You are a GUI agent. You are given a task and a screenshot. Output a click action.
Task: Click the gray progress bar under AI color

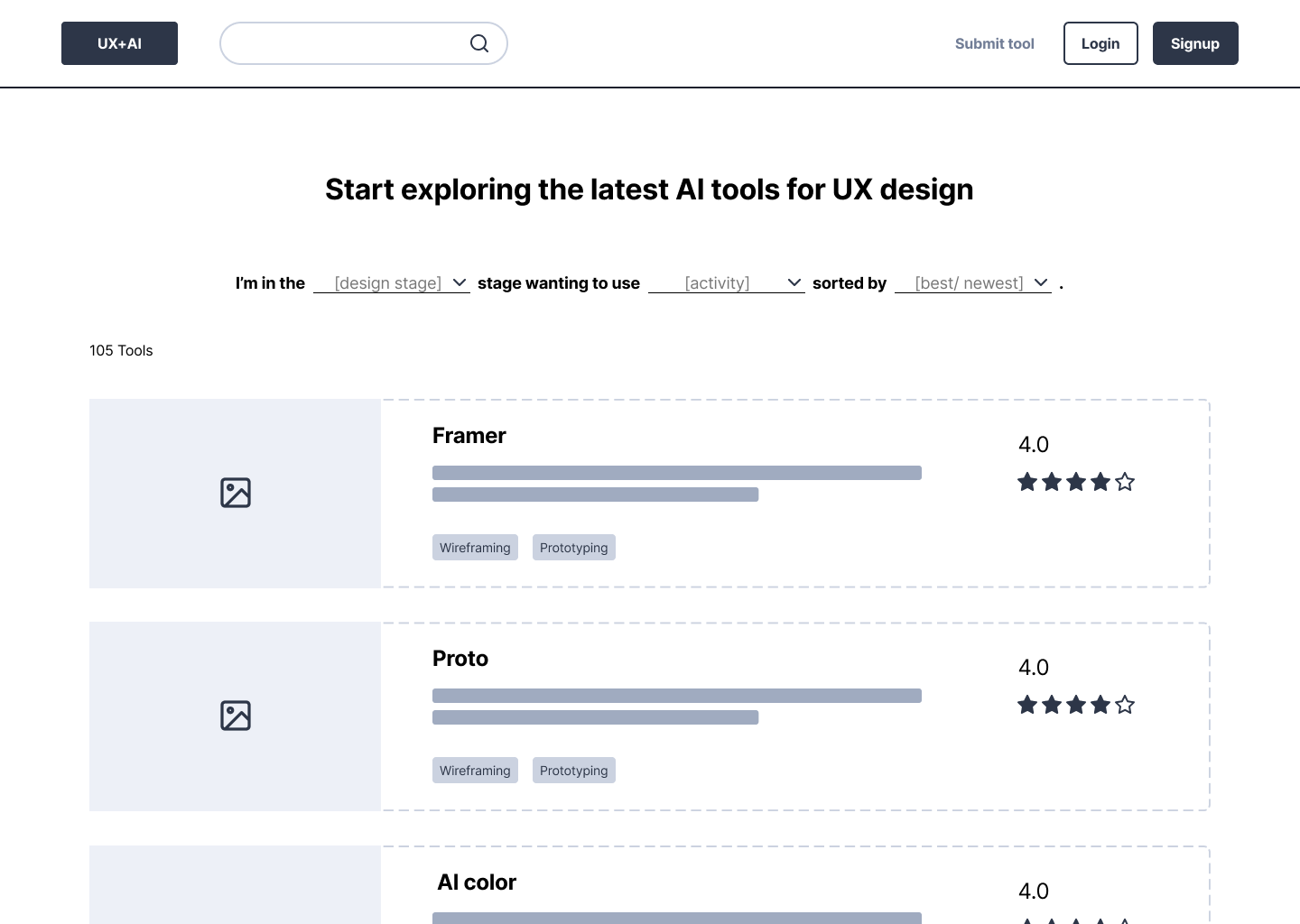pos(677,918)
